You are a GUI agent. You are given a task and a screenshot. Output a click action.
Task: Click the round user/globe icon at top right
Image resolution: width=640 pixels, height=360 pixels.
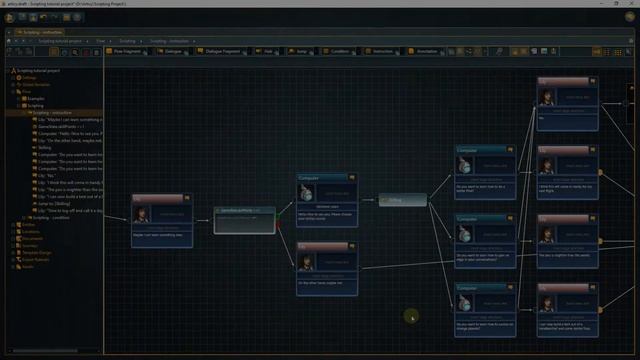click(630, 16)
